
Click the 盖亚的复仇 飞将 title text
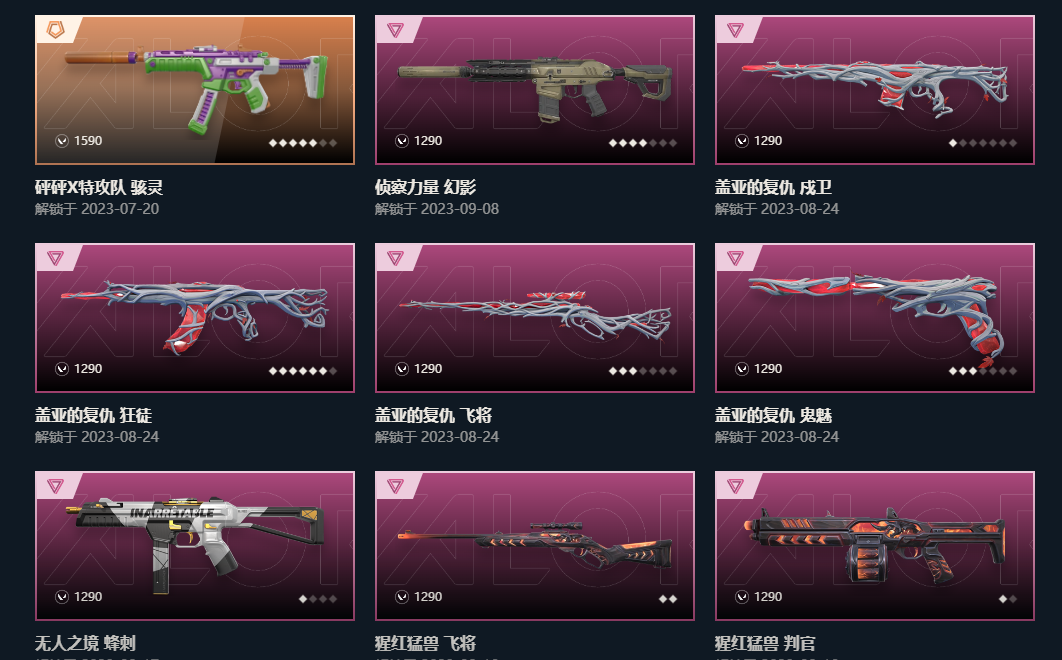433,415
